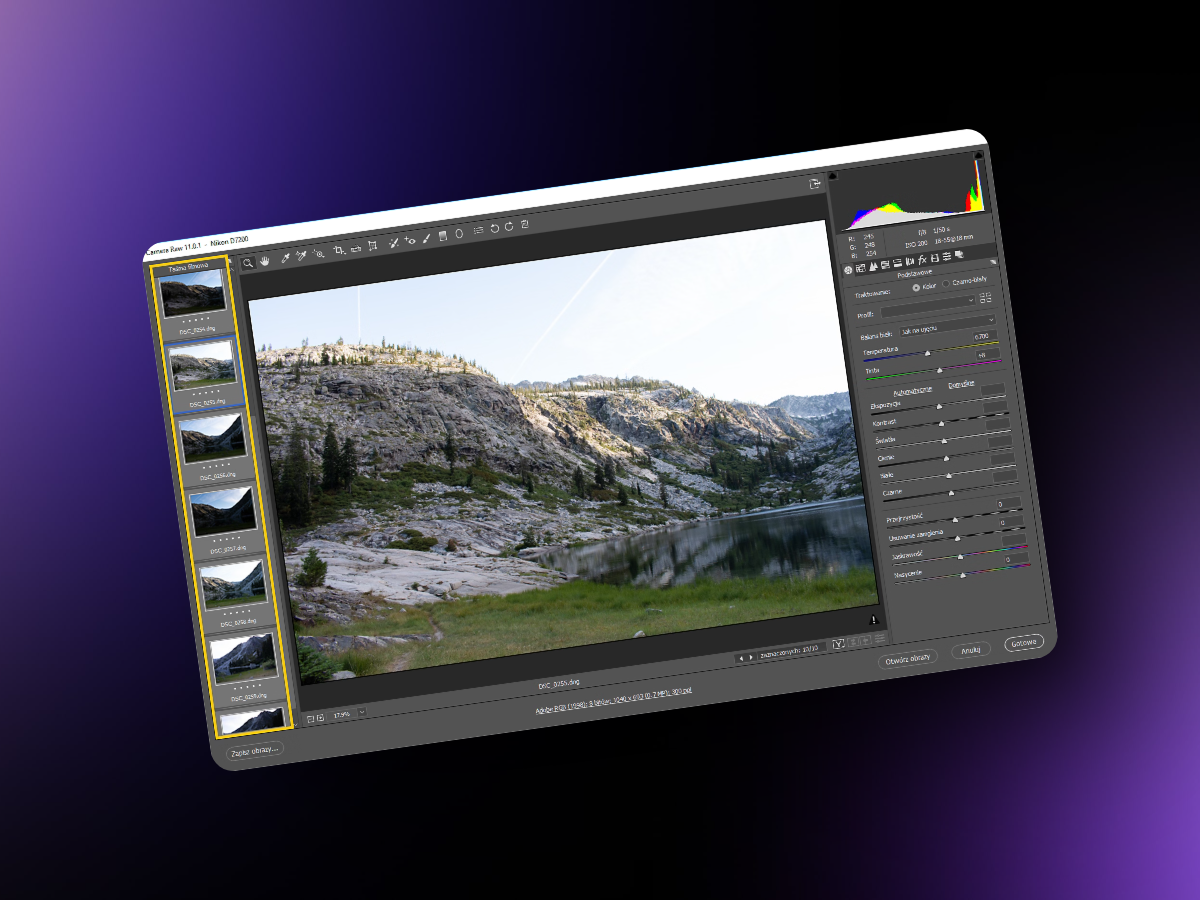Open the profile browser grid icon
1200x900 pixels.
985,298
